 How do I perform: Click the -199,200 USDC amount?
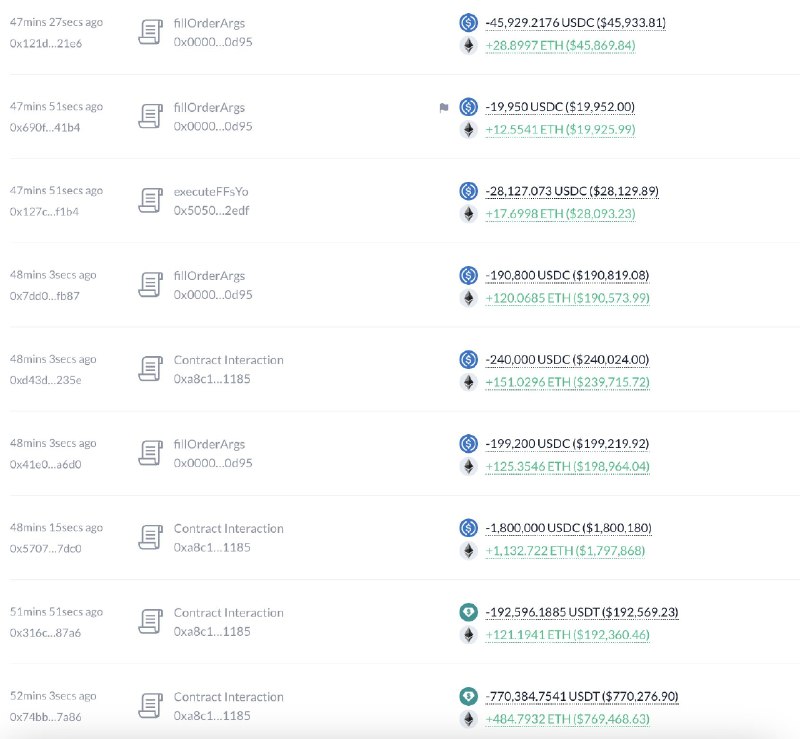click(567, 444)
